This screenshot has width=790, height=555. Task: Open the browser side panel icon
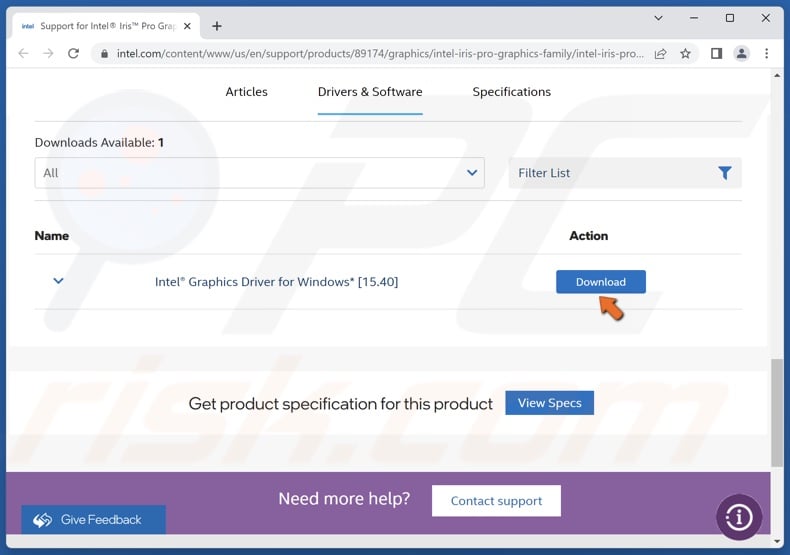(x=716, y=53)
